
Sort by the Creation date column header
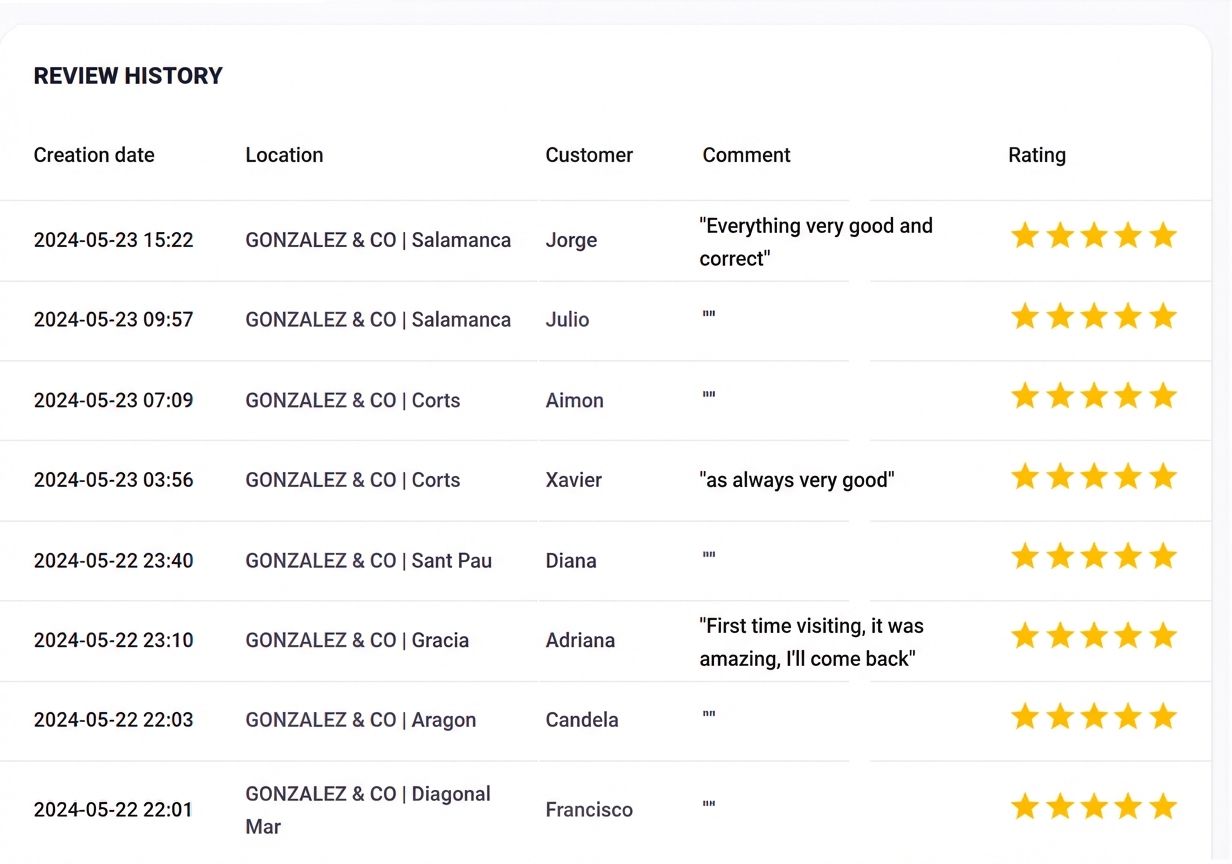pyautogui.click(x=94, y=155)
